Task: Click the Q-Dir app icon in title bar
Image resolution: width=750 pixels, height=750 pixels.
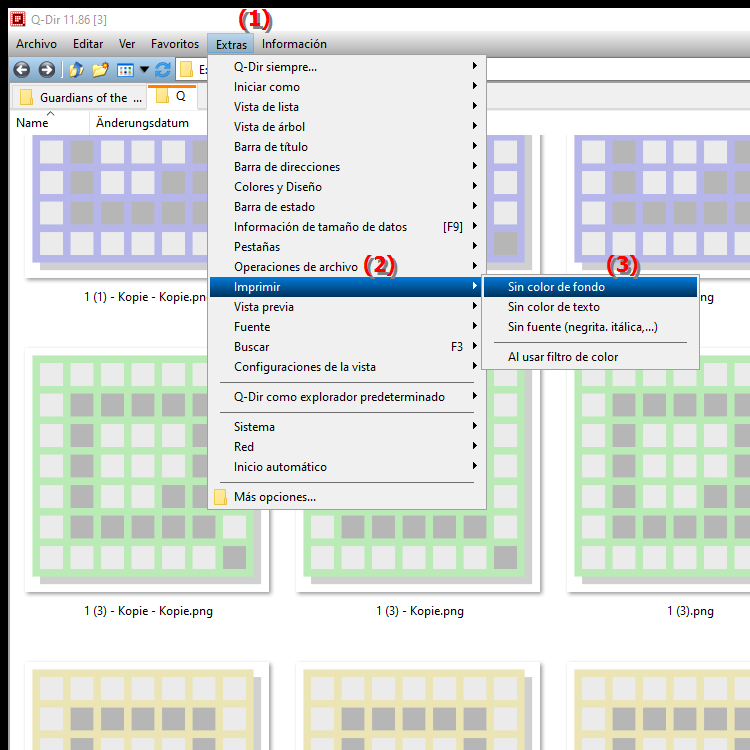Action: pyautogui.click(x=18, y=19)
